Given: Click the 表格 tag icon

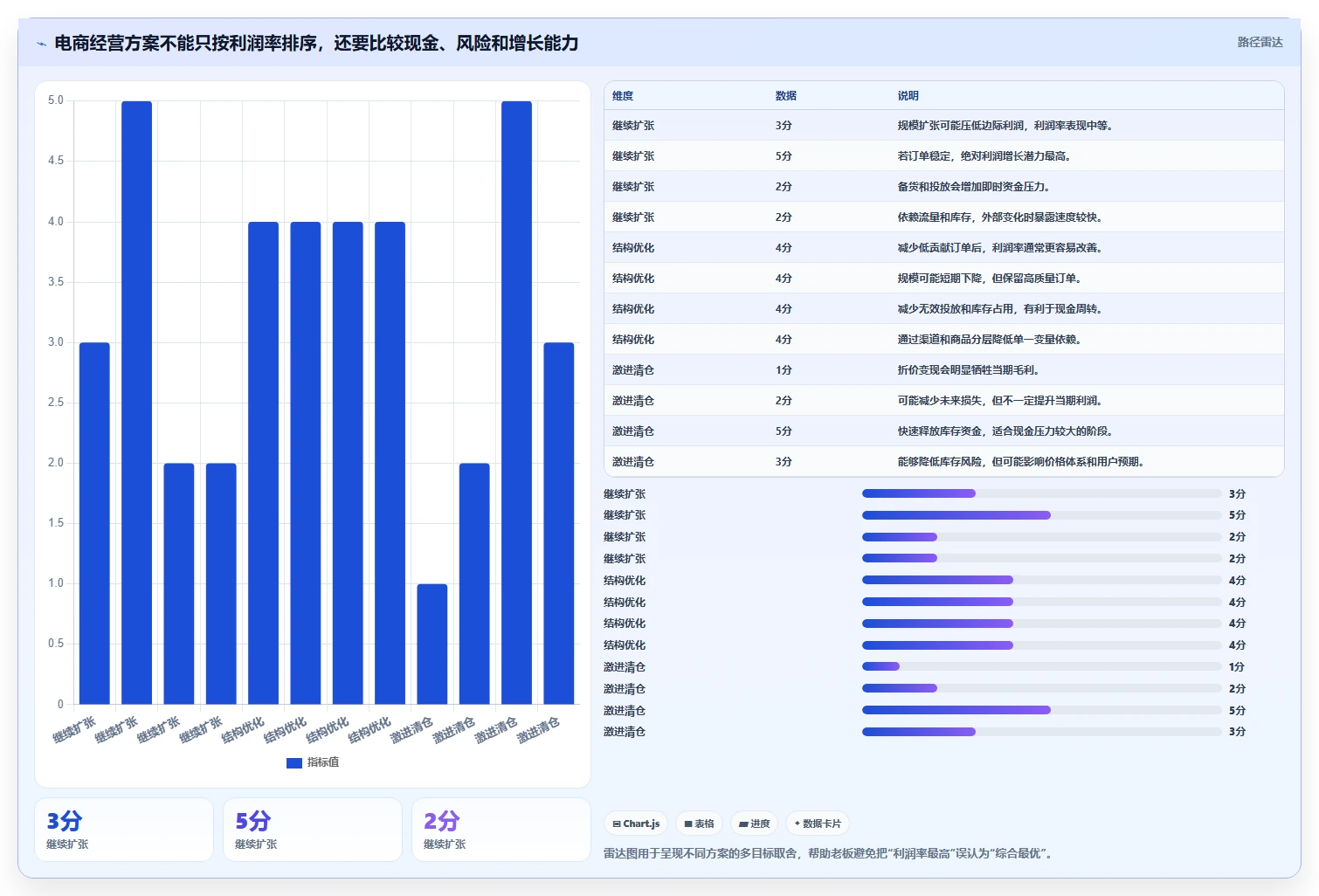Looking at the screenshot, I should point(688,824).
